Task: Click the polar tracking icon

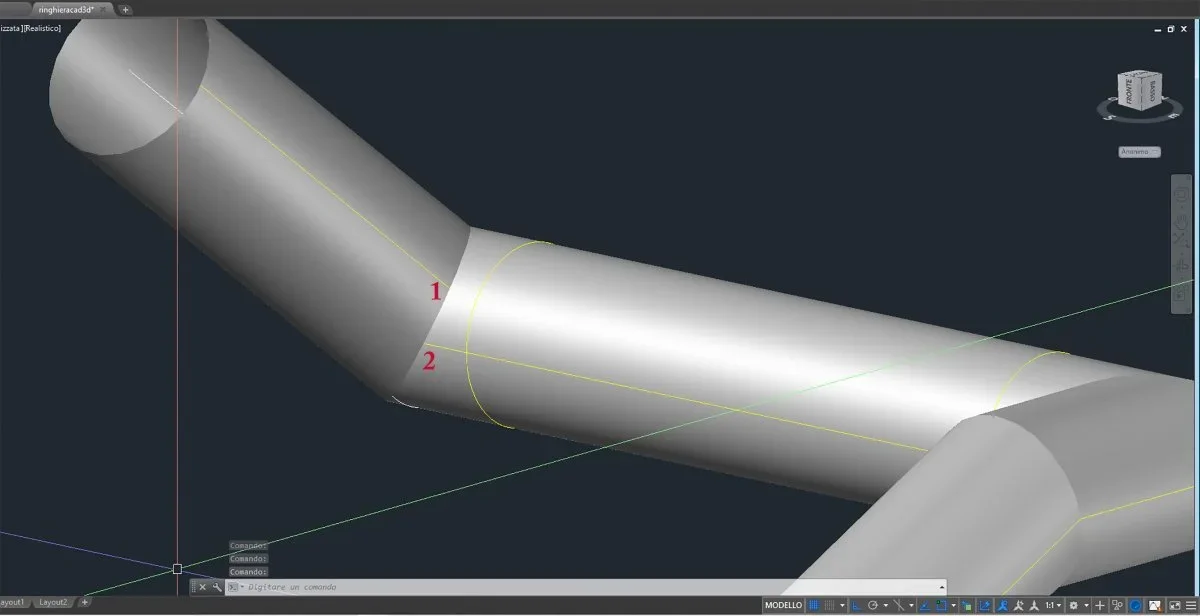Action: 873,606
